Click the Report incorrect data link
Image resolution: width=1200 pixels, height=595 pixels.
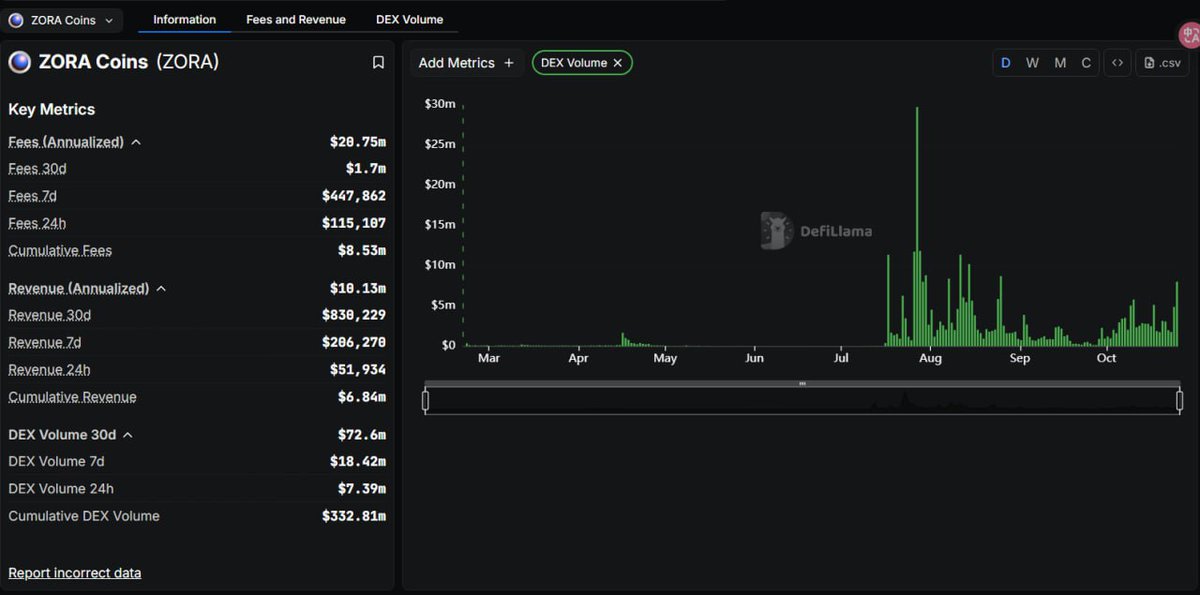[x=75, y=573]
